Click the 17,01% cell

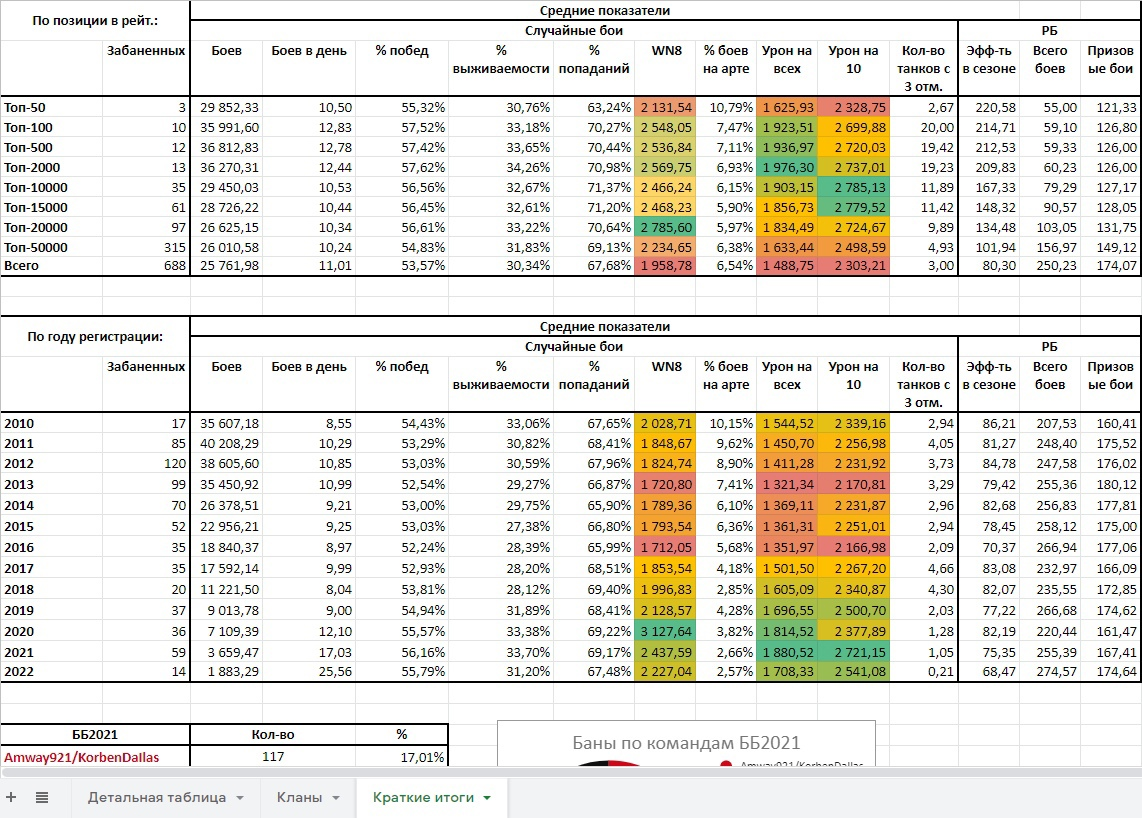[x=402, y=757]
